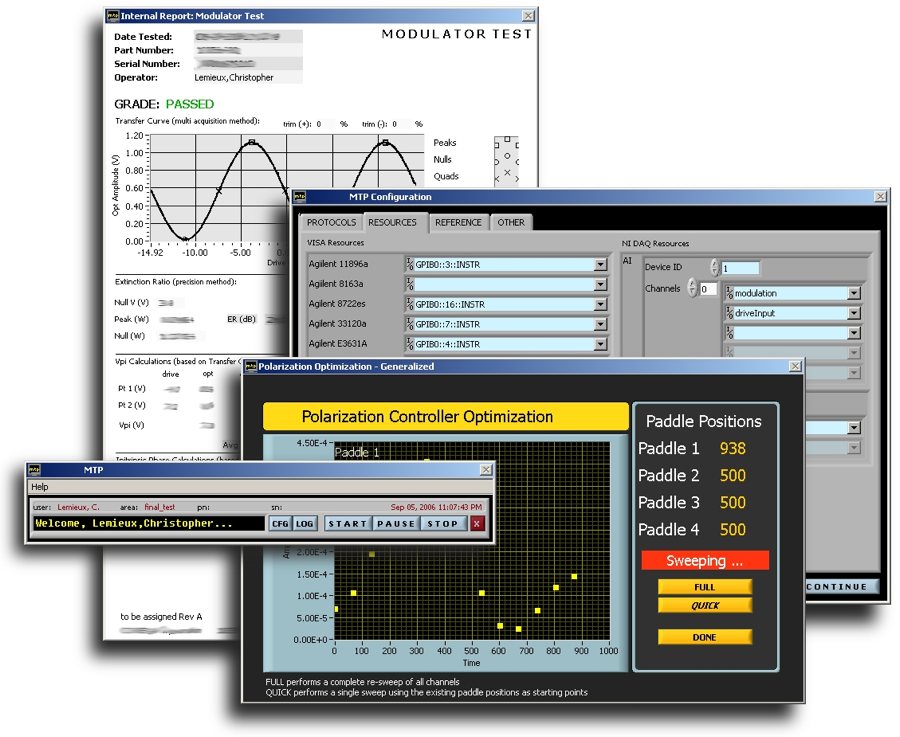Click the VISA I/O icon for Agilent 8163a
Screen dimensions: 900x737
tap(410, 284)
